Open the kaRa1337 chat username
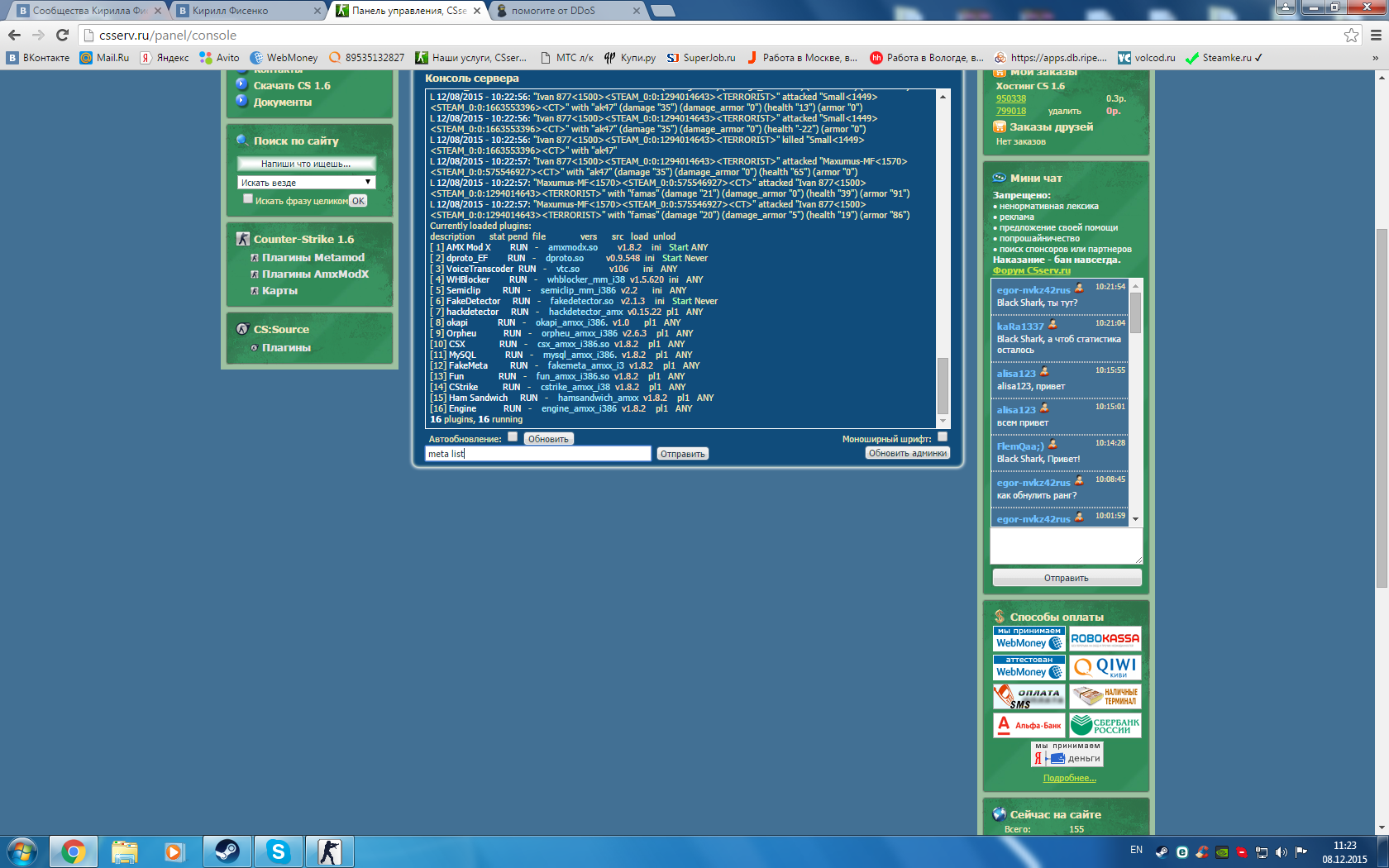The height and width of the screenshot is (868, 1389). coord(1020,327)
